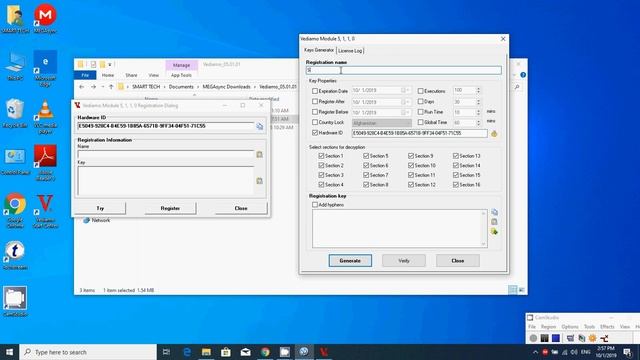Image resolution: width=640 pixels, height=360 pixels.
Task: Open Microsoft Edge from taskbar
Action: [x=187, y=352]
